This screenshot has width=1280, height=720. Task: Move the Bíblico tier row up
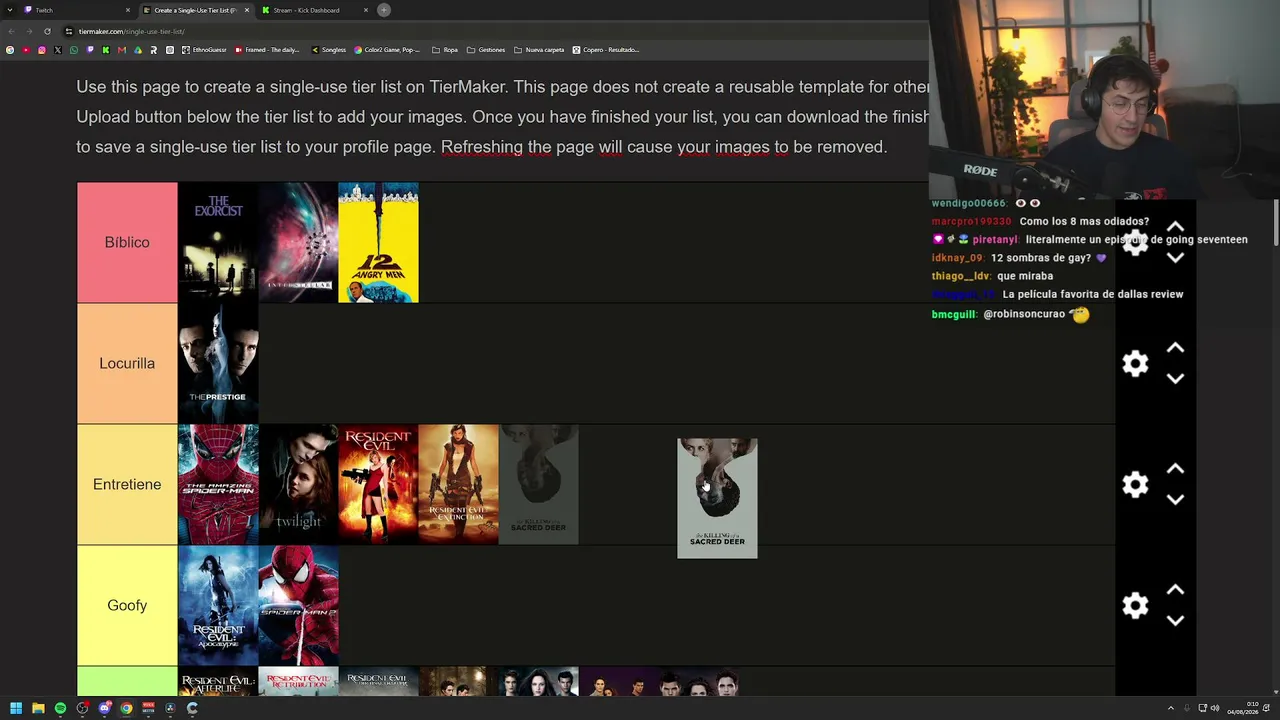(1175, 227)
